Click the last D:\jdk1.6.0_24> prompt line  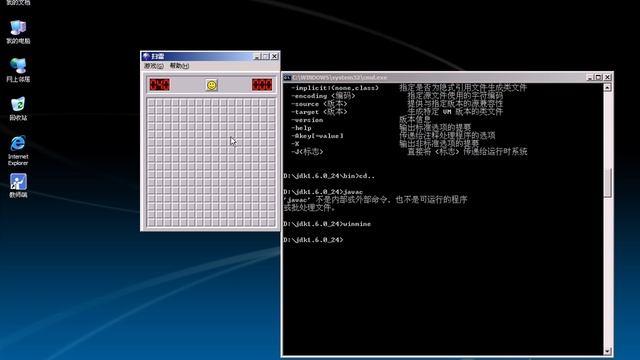click(313, 240)
